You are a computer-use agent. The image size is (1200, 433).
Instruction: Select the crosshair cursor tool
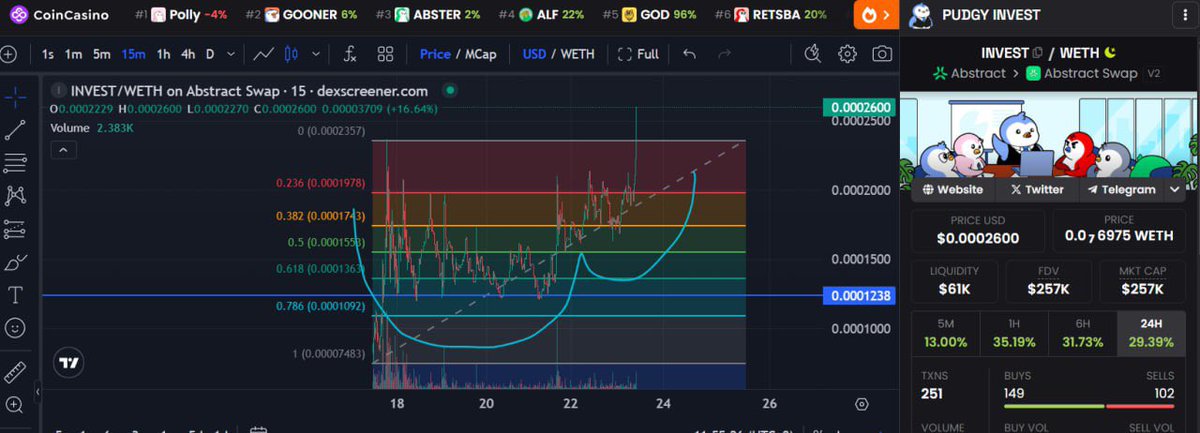15,97
